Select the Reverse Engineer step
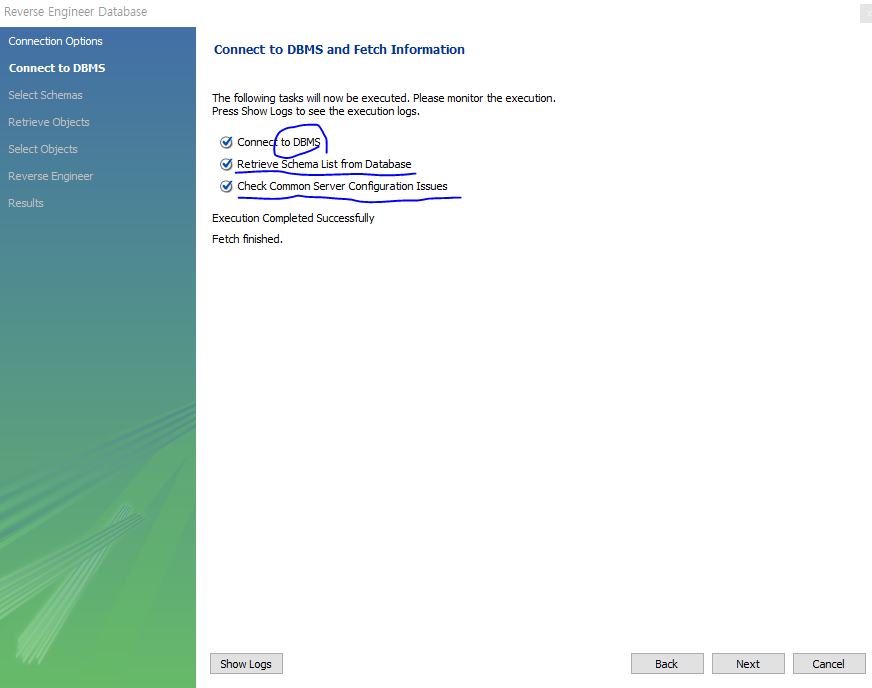872x688 pixels. pos(51,176)
